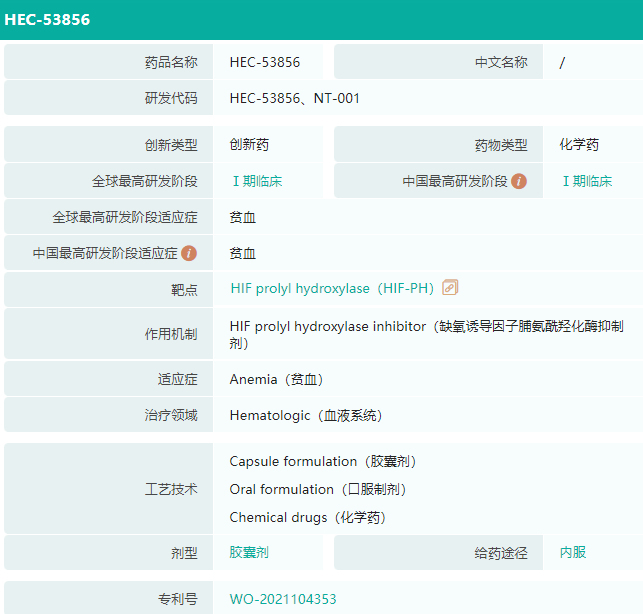Open the 内服 administration route link

tap(573, 552)
